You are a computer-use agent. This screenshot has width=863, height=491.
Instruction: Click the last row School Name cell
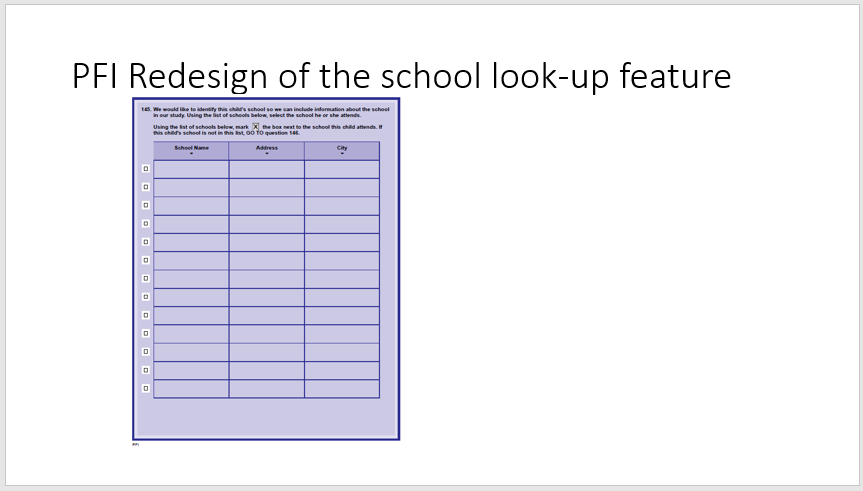[191, 388]
